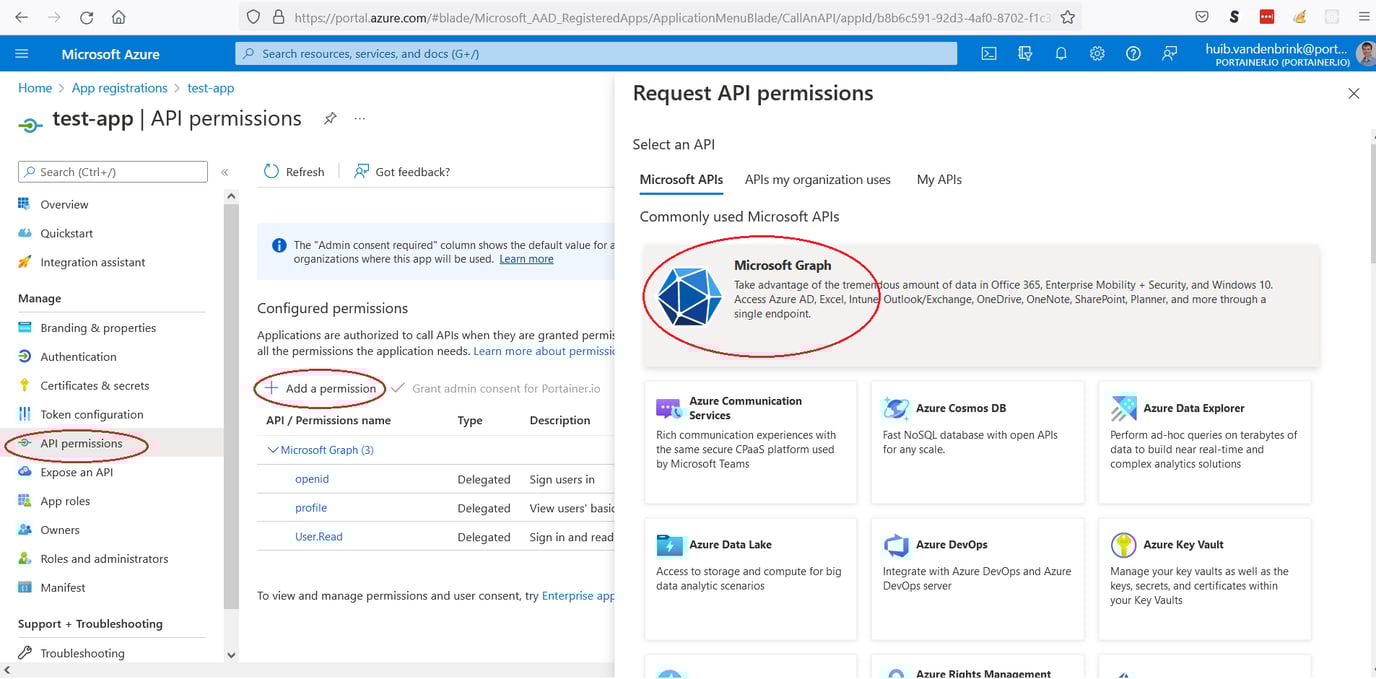The width and height of the screenshot is (1376, 679).
Task: Open the more options ellipsis beside the pin
Action: pyautogui.click(x=359, y=118)
